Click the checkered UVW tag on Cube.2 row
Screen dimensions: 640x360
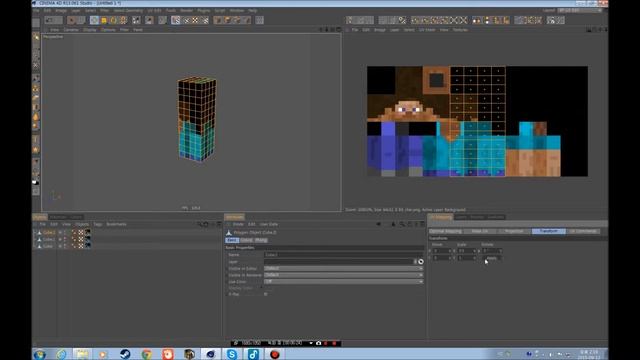click(x=81, y=232)
